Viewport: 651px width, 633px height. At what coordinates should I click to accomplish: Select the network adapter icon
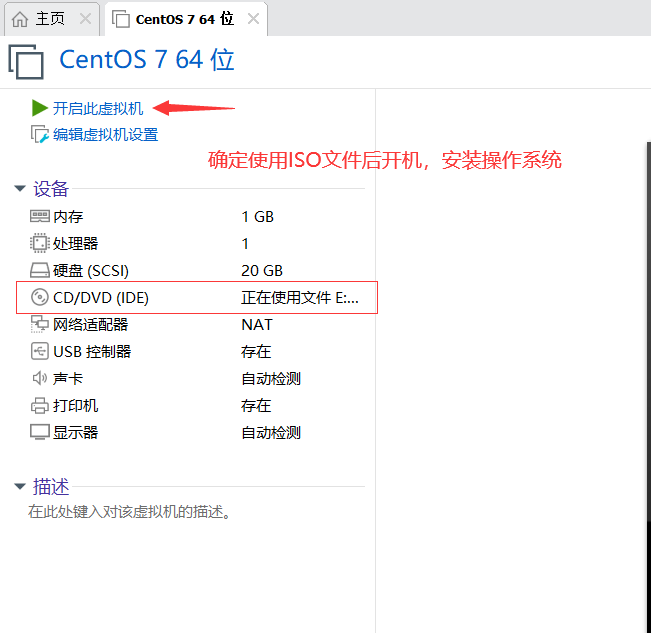[40, 324]
